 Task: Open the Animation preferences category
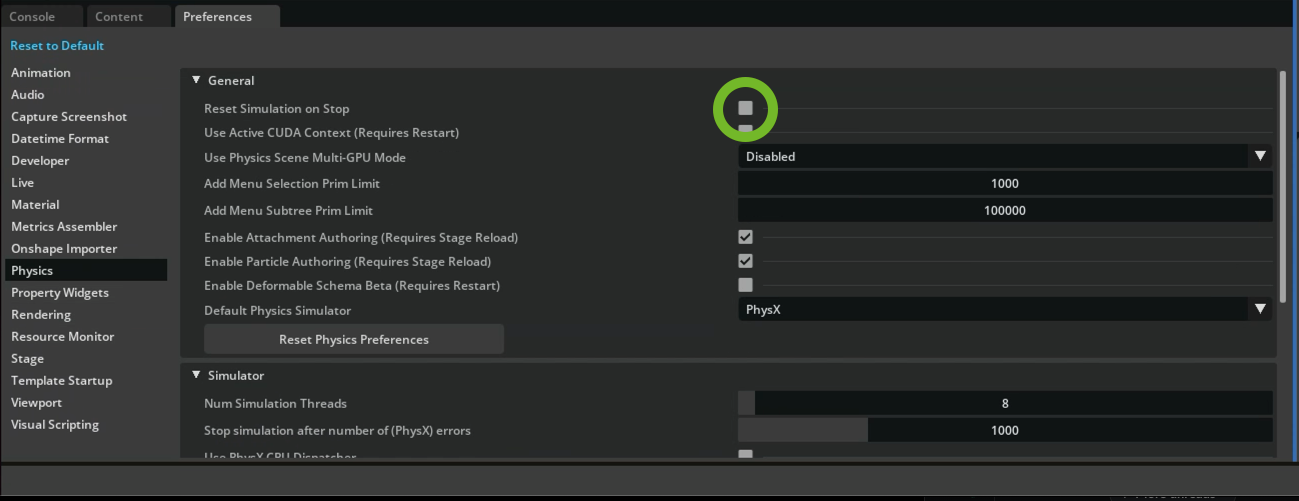(41, 73)
